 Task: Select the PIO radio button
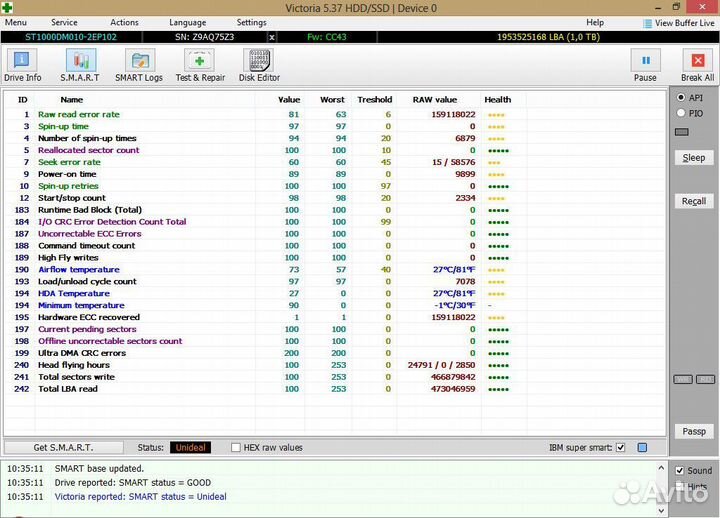pyautogui.click(x=681, y=114)
